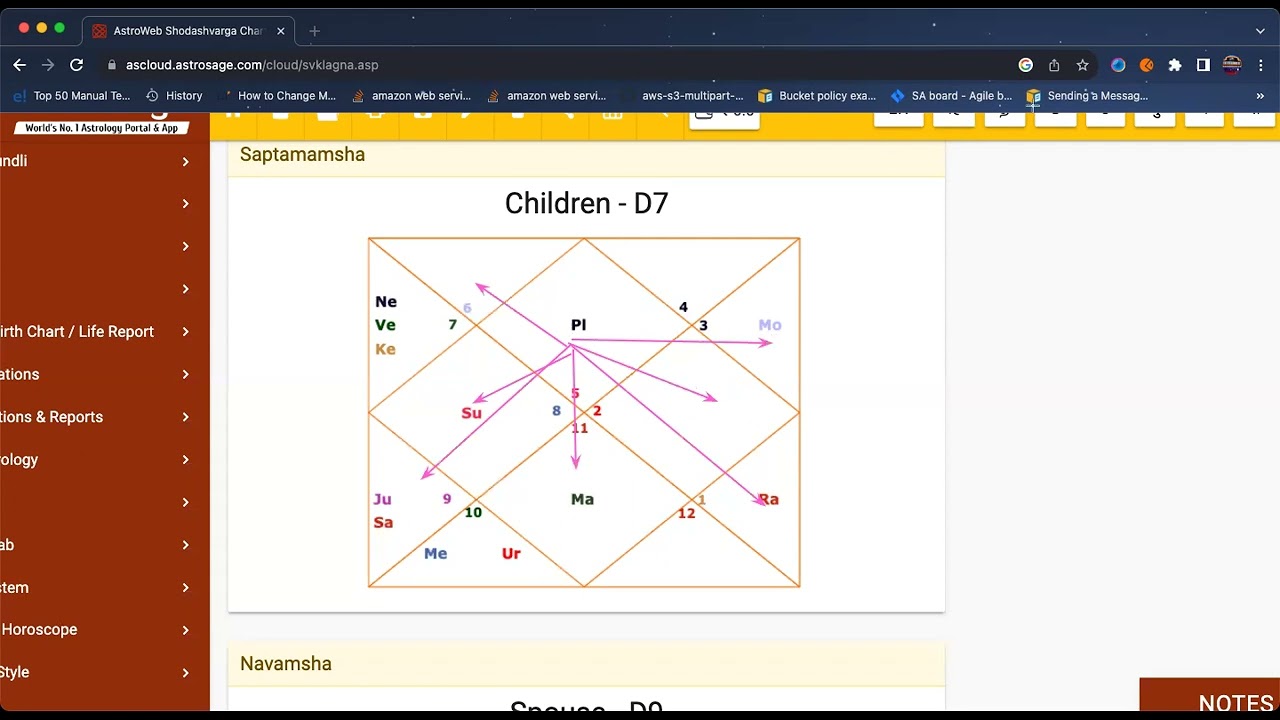Toggle the browser side panel icon
Screen dimensions: 1280x720
[1203, 65]
